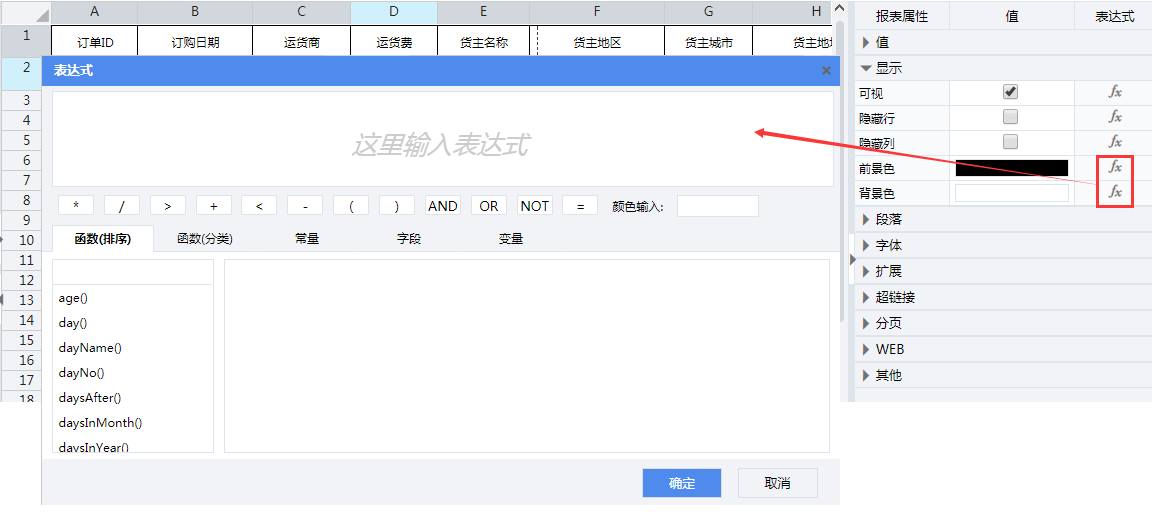1153x512 pixels.
Task: Insert the multiply operator button
Action: 76,206
